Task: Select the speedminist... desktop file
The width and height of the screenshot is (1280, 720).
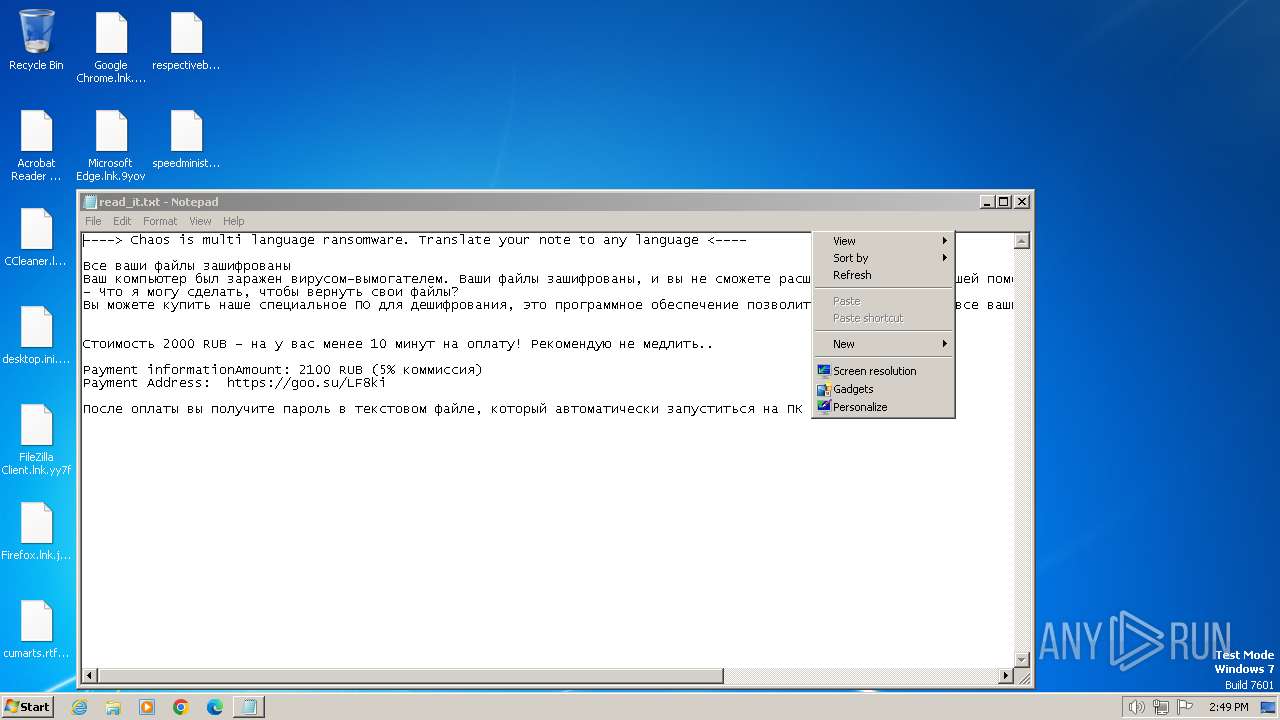Action: (186, 139)
